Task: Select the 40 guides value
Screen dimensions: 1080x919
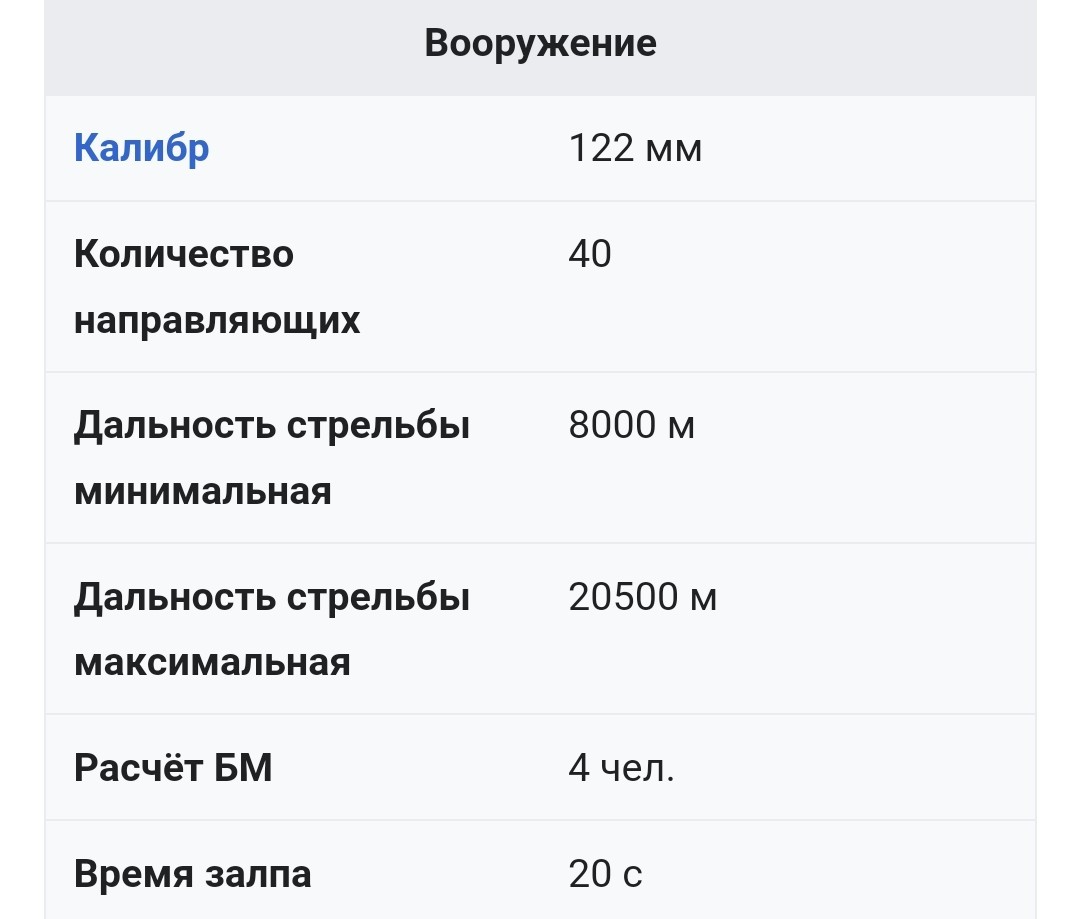Action: click(x=590, y=254)
